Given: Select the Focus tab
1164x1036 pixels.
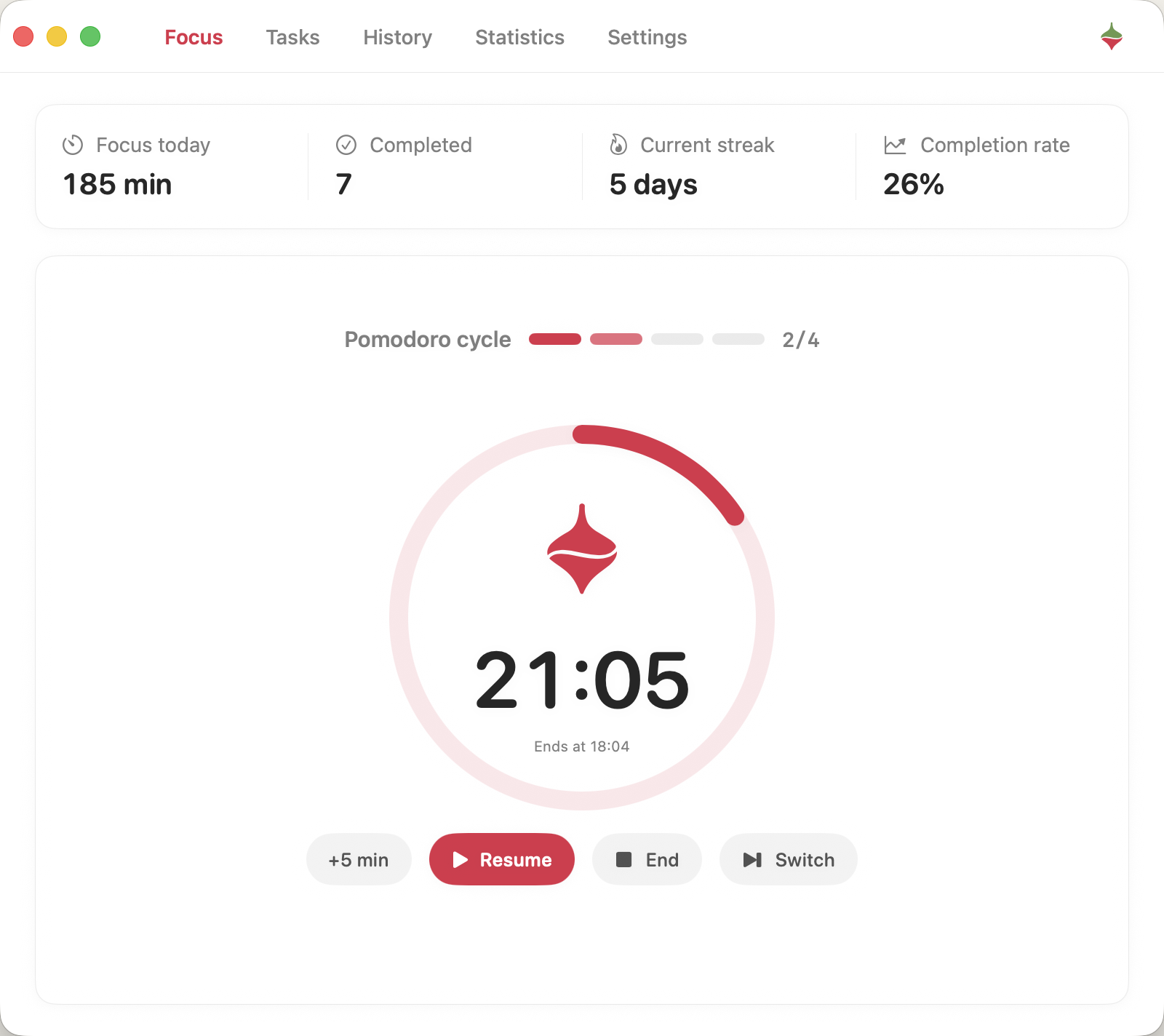Looking at the screenshot, I should (194, 37).
